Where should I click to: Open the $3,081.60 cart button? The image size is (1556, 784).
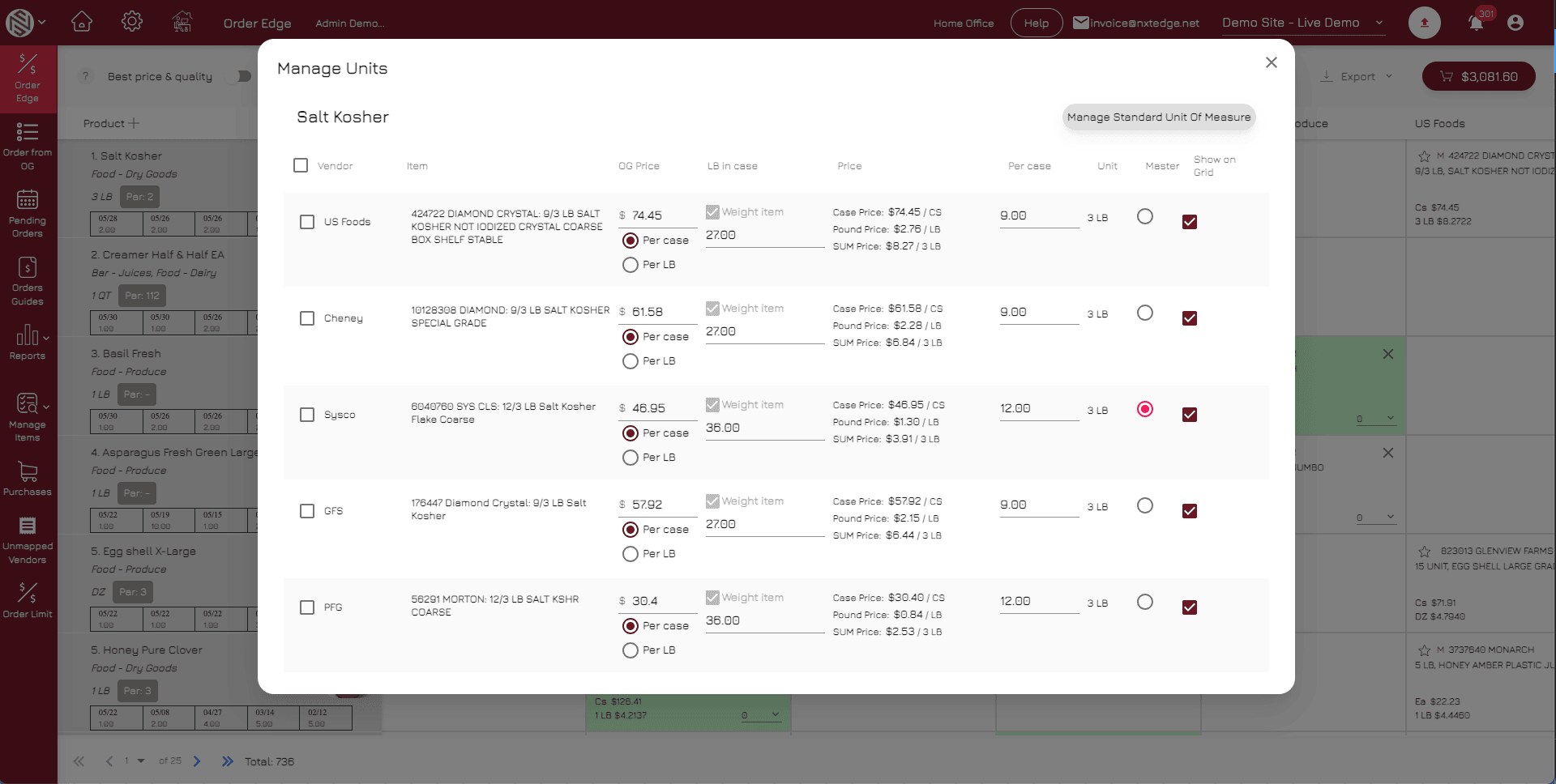click(1479, 76)
